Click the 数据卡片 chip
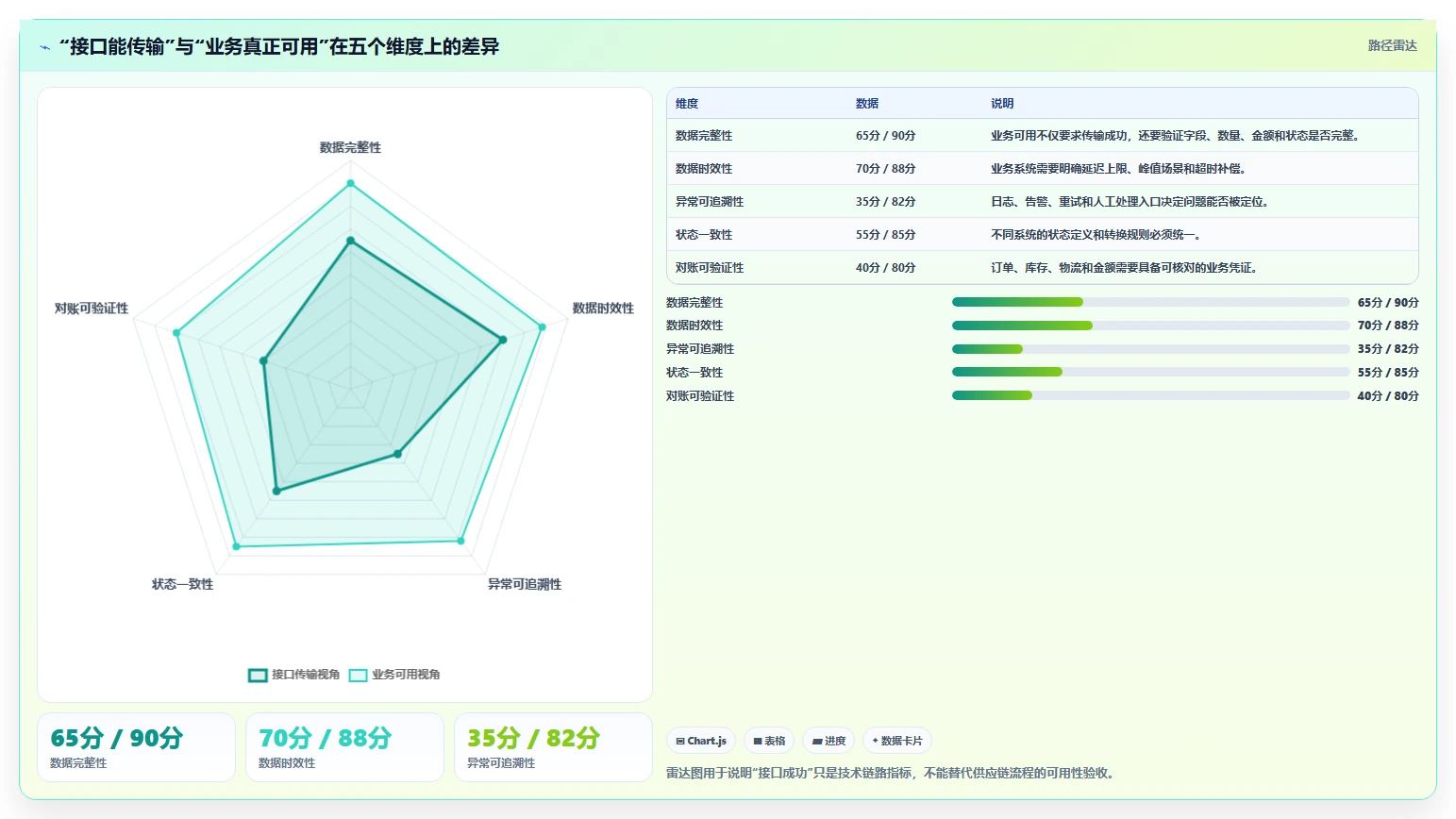The height and width of the screenshot is (819, 1456). 897,741
